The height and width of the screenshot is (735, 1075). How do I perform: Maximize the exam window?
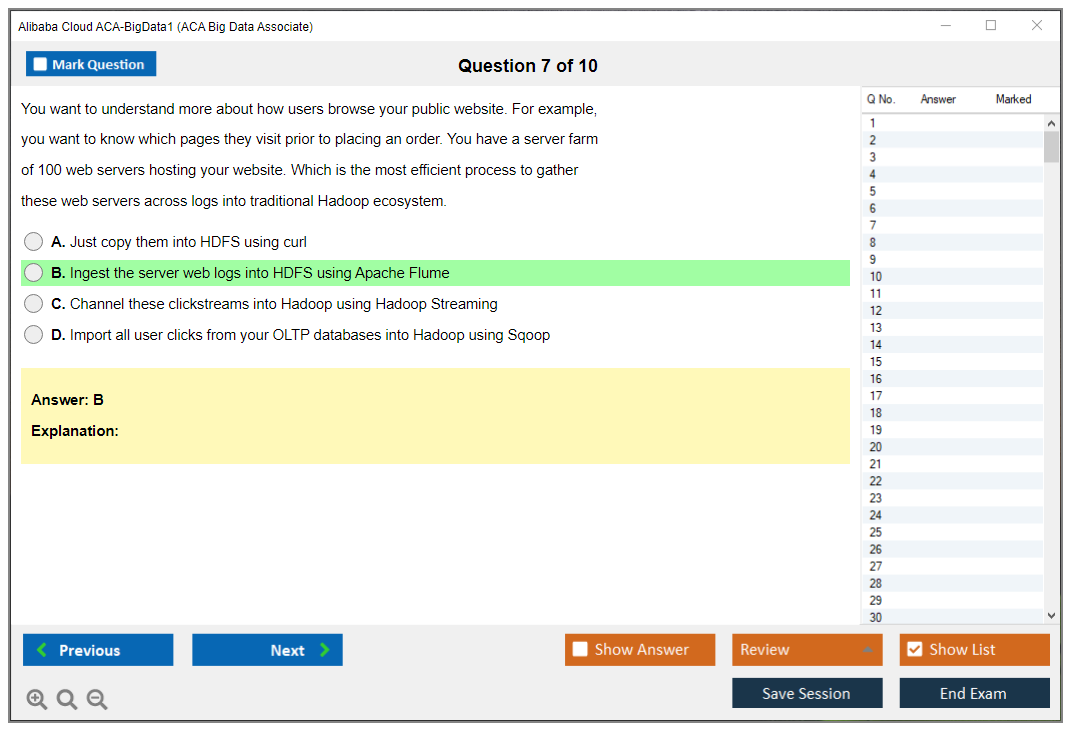tap(991, 26)
